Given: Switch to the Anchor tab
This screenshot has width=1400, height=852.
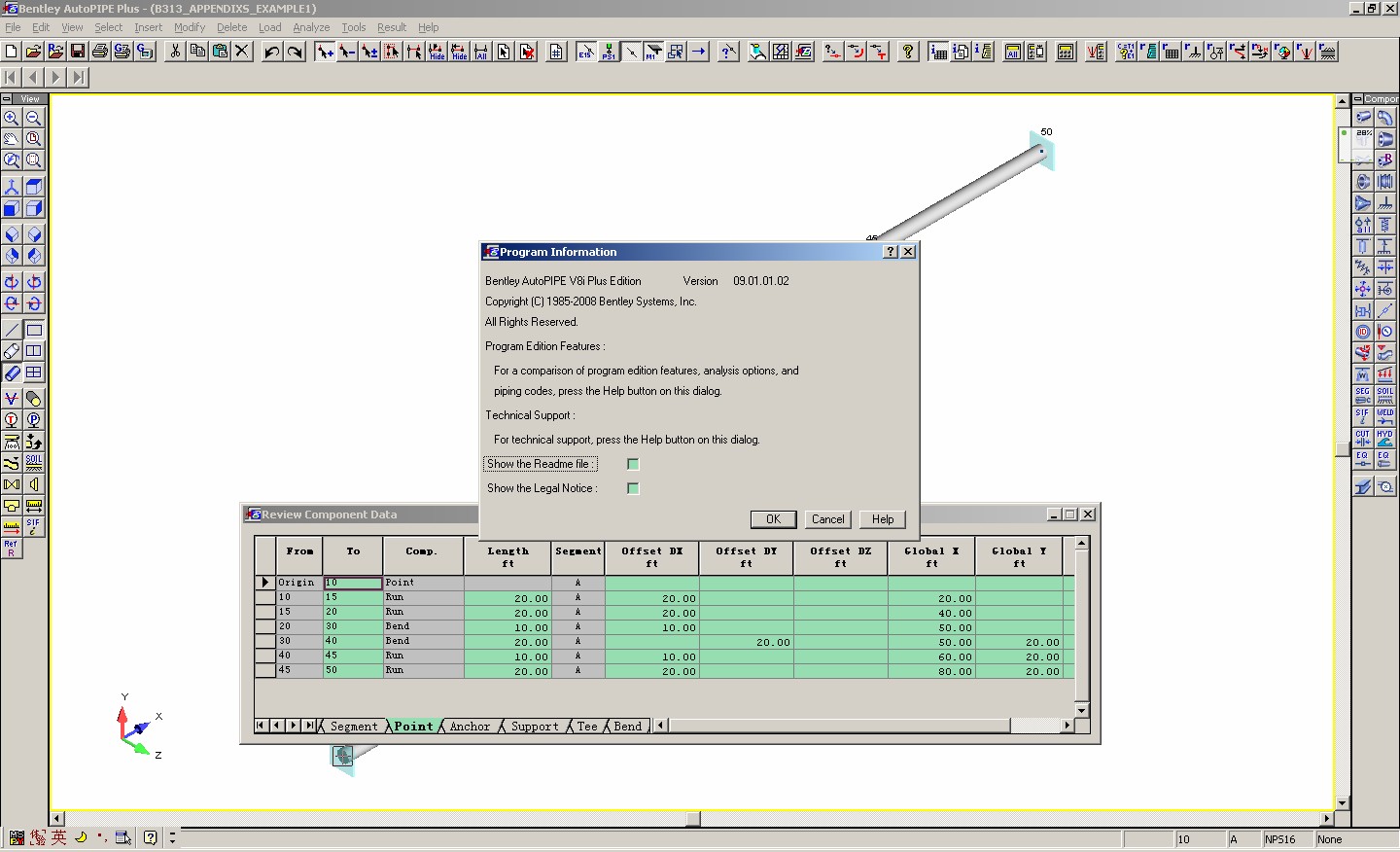Looking at the screenshot, I should click(x=470, y=727).
